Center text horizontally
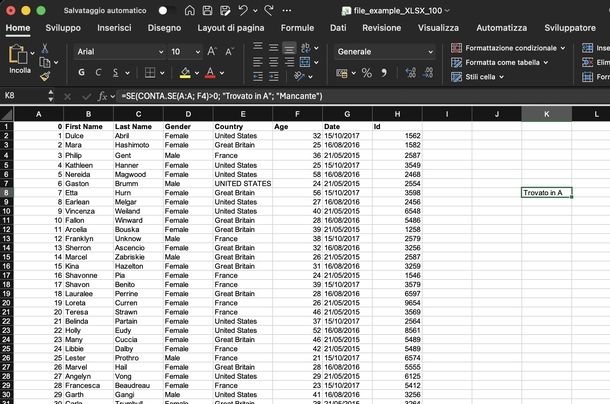Viewport: 610px width, 404px height. 273,61
